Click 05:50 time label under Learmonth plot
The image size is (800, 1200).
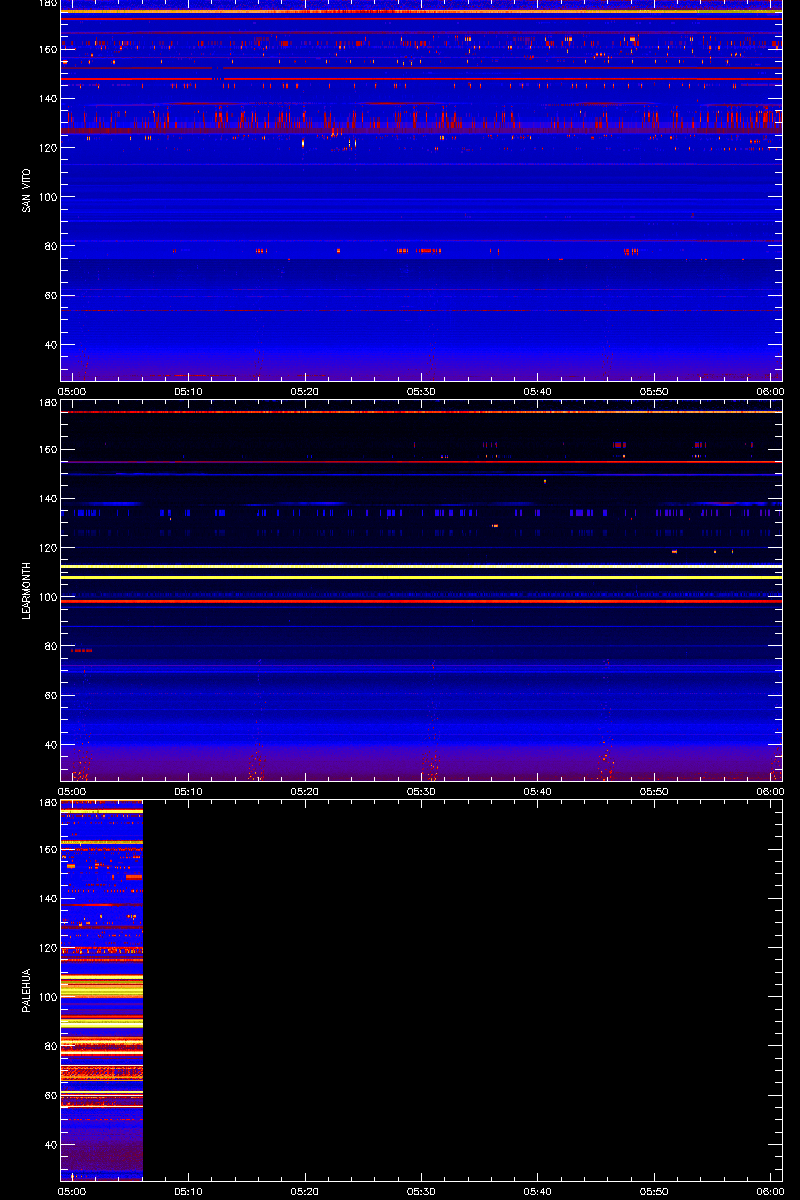[654, 791]
